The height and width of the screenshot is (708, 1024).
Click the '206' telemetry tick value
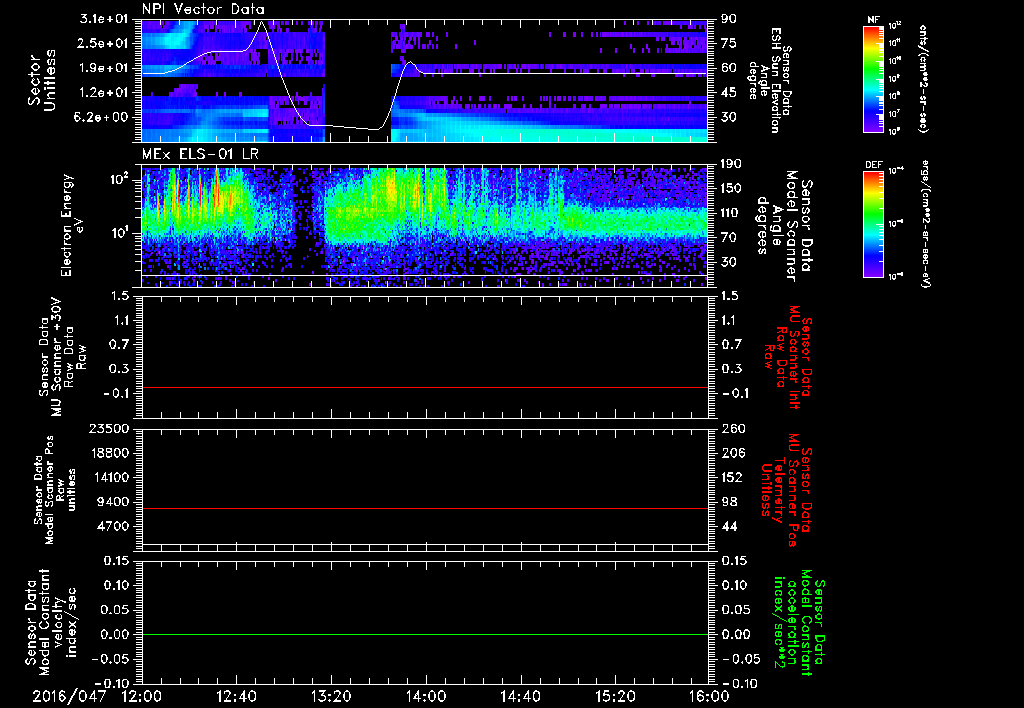click(x=732, y=453)
